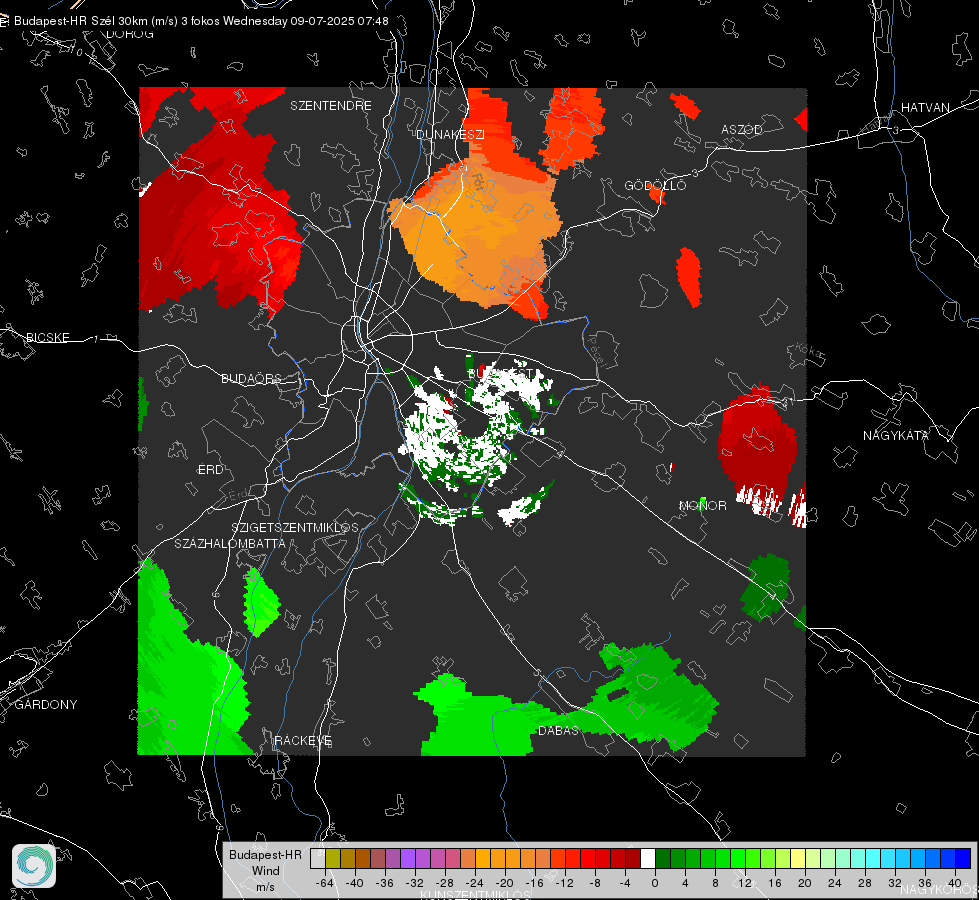Click the BICSKE town label
The width and height of the screenshot is (979, 900).
pos(48,338)
